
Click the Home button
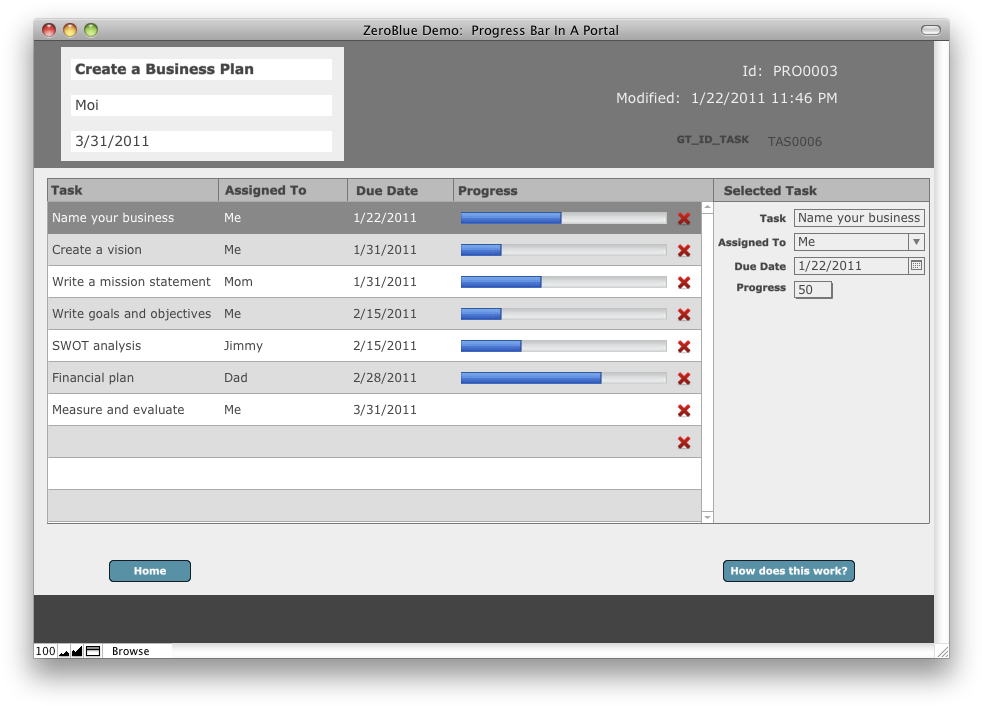click(x=150, y=571)
